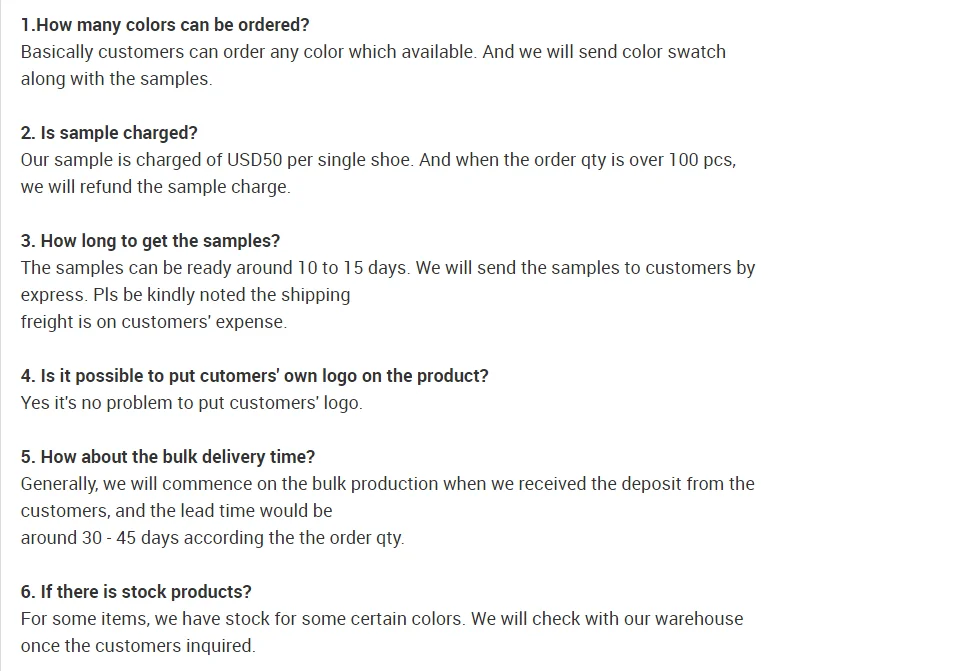The image size is (959, 671).
Task: Click the line starting "around 30 - 45 days"
Action: tap(212, 538)
